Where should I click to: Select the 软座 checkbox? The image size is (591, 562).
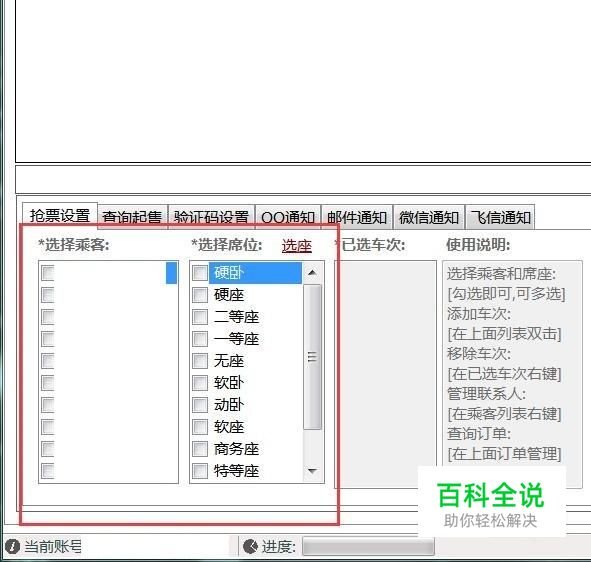[200, 427]
